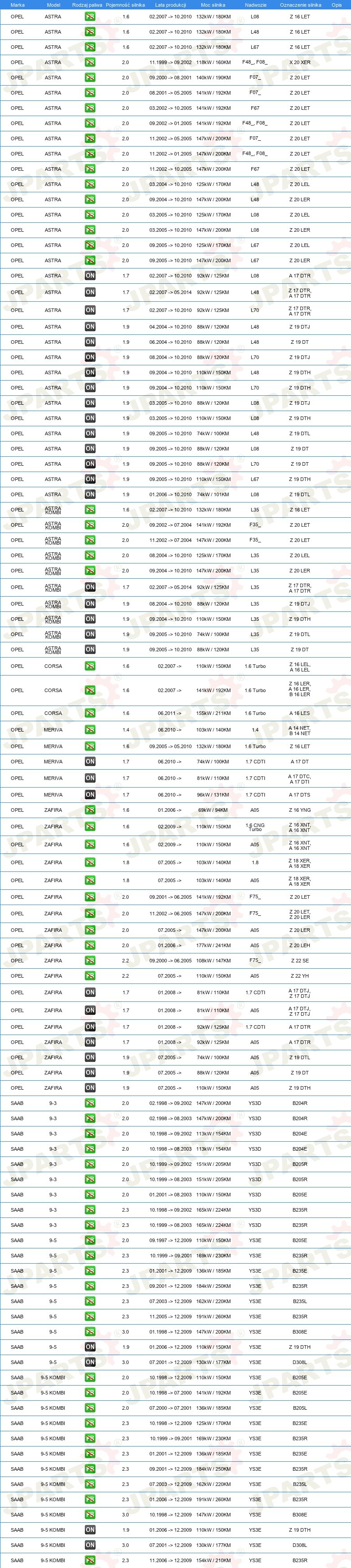Viewport: 351px width, 1568px height.
Task: Click petrol icon in Saab 09.1997 -> 12.2009 row
Action: (90, 1240)
